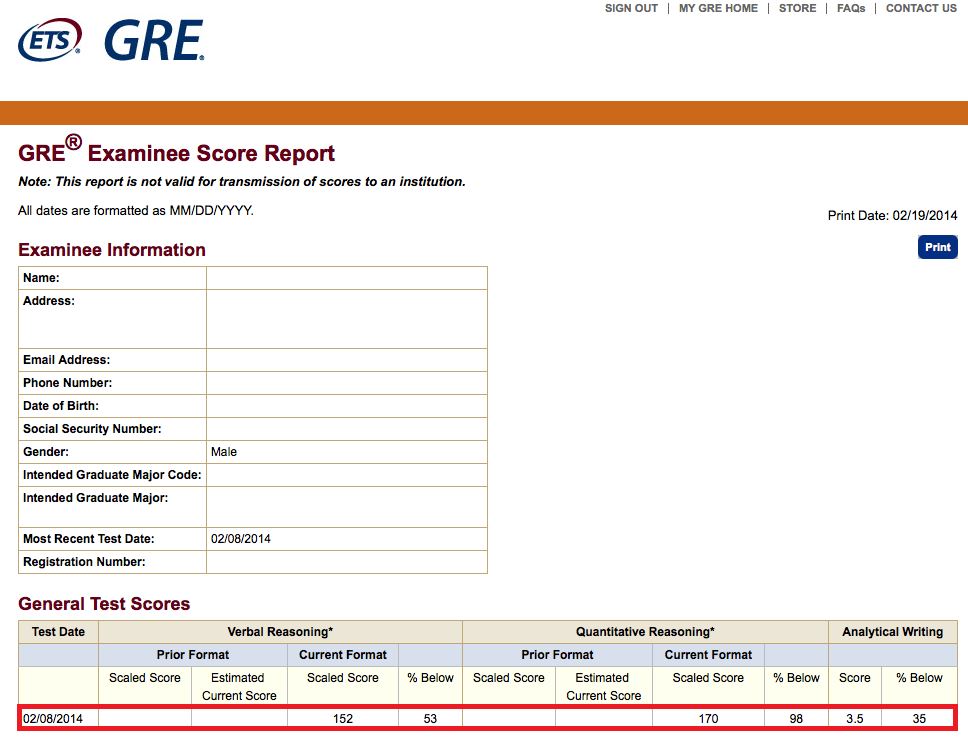
Task: Click the Verbal scaled score 152
Action: (343, 719)
